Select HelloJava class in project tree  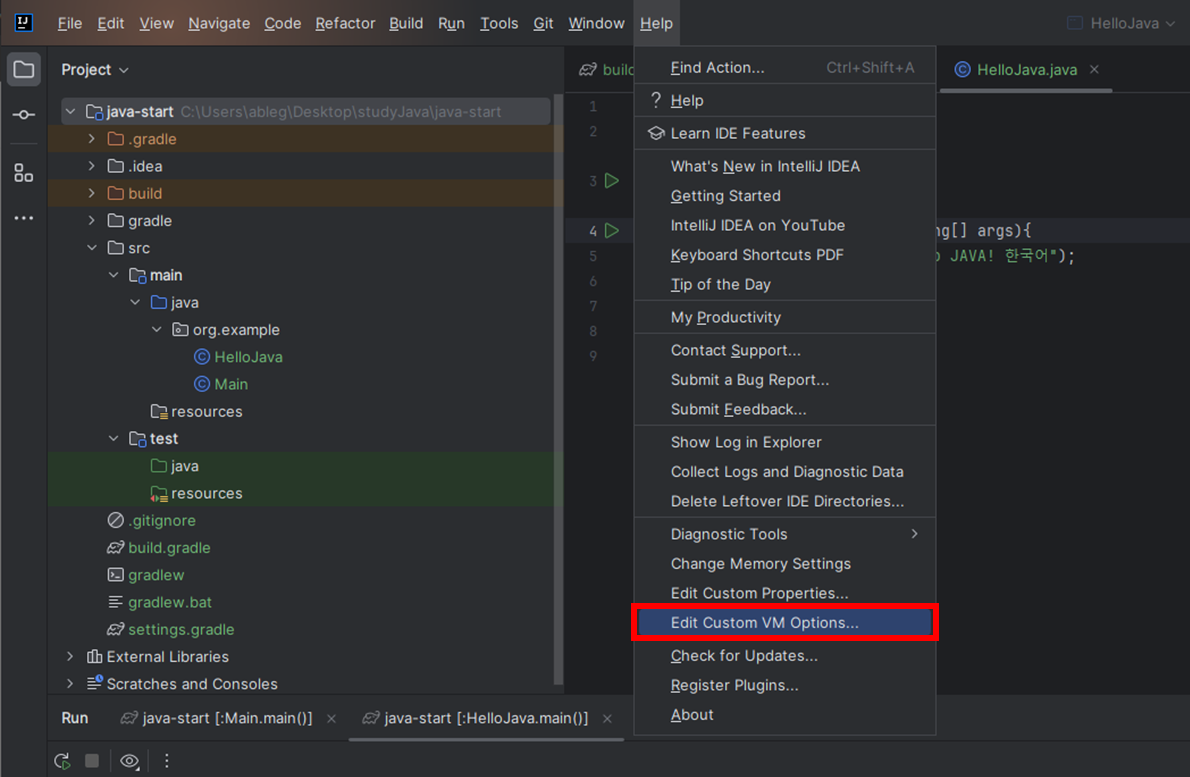(238, 357)
